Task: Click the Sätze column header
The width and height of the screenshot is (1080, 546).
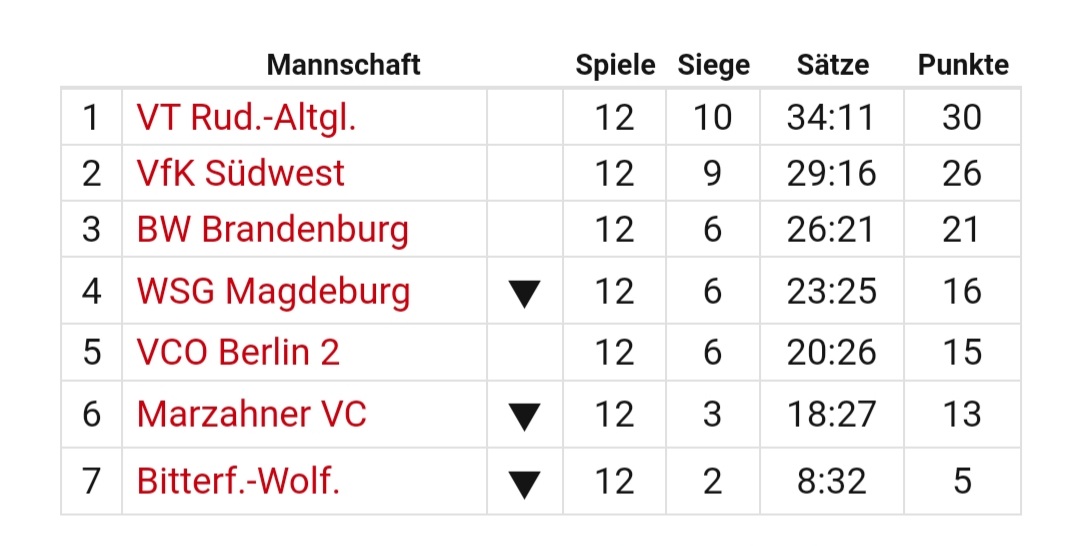Action: coord(832,66)
